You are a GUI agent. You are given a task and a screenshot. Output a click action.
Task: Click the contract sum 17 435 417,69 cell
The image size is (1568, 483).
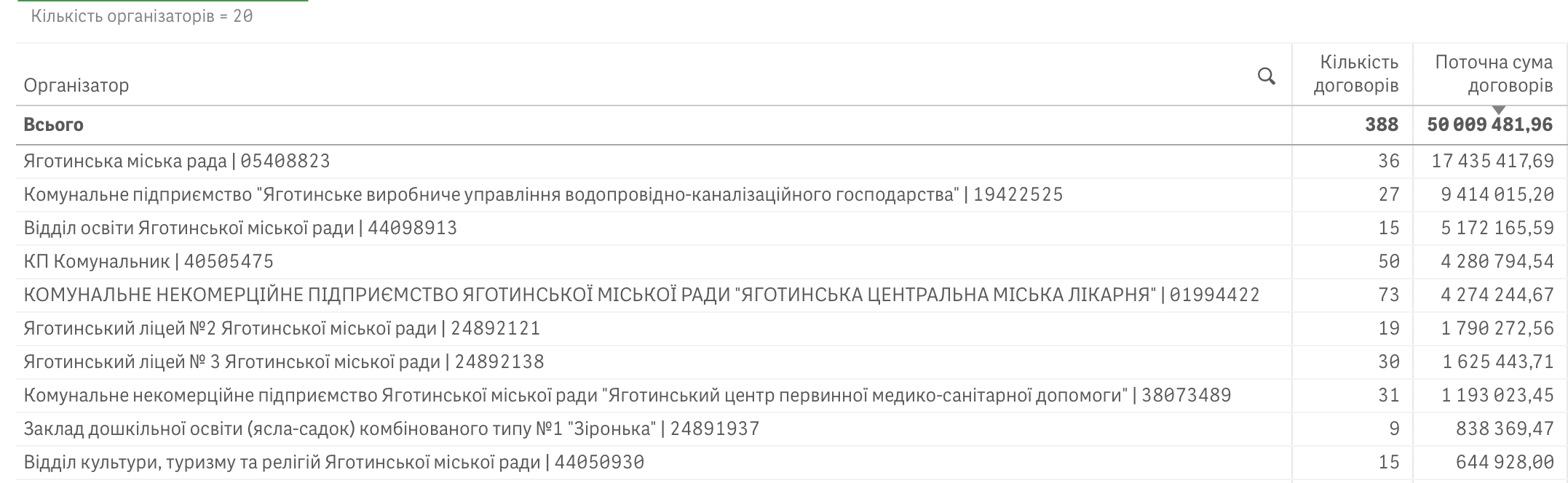point(1492,161)
